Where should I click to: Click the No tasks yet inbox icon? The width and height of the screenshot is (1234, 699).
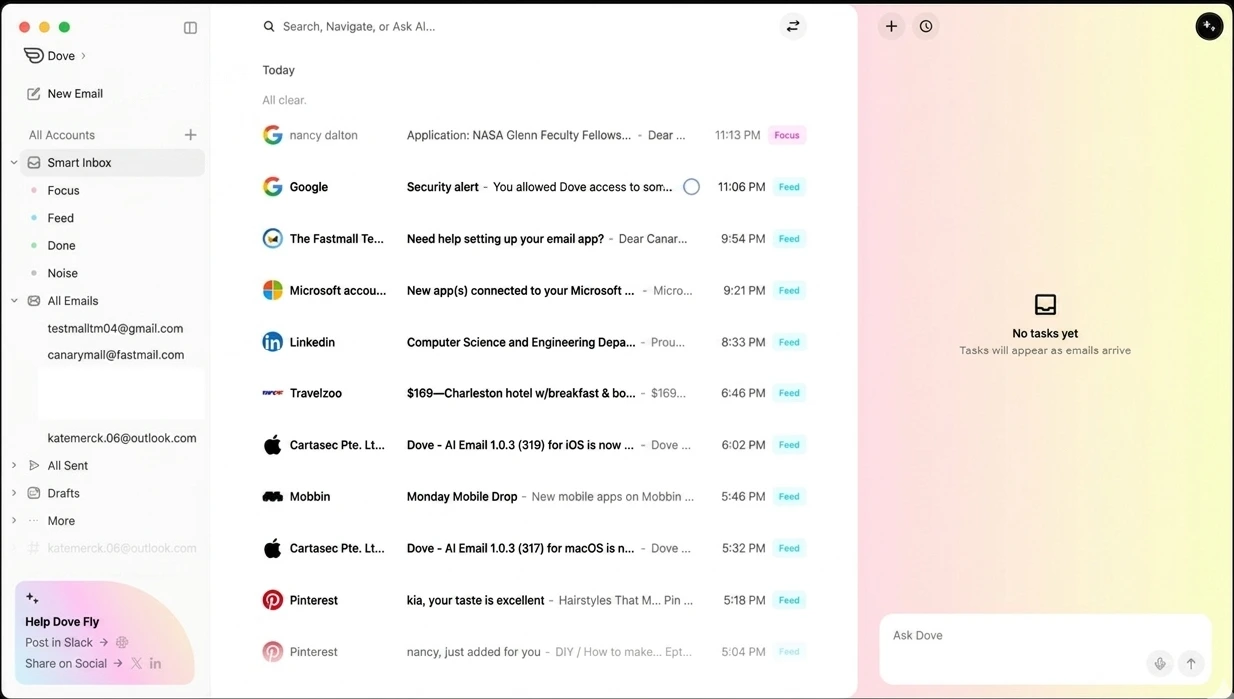[1045, 304]
